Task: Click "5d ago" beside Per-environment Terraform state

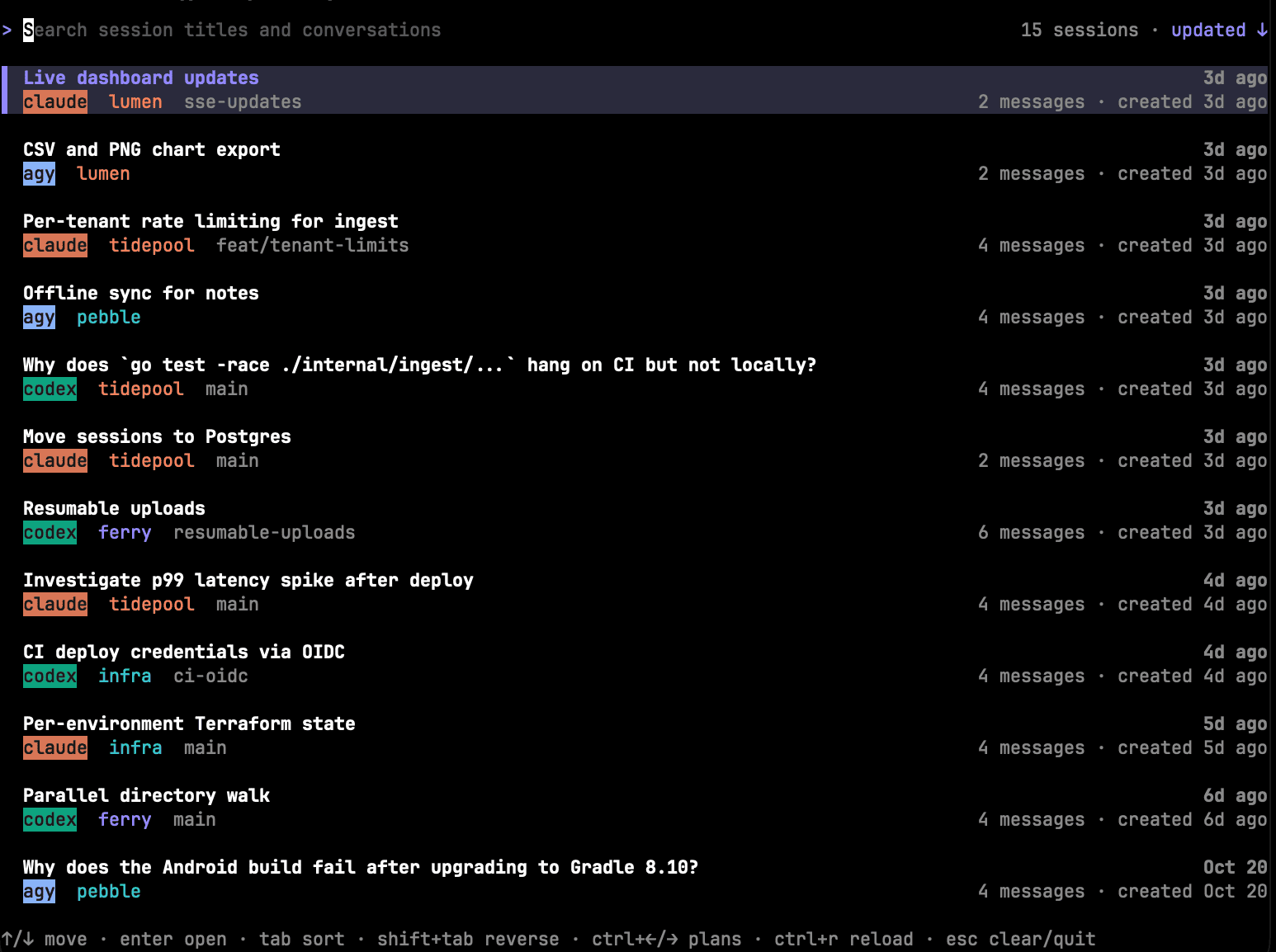Action: 1236,723
